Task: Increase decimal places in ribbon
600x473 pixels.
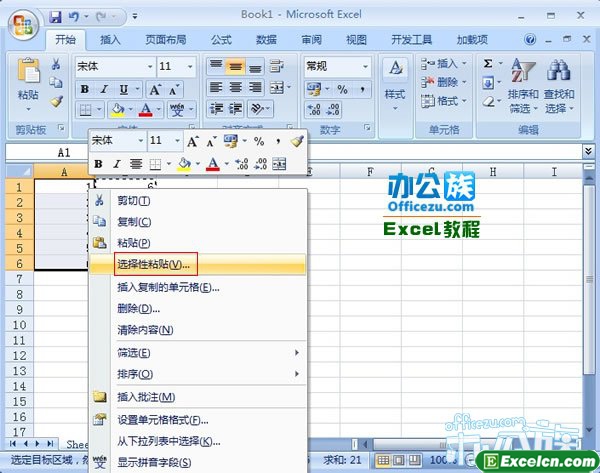Action: pyautogui.click(x=314, y=110)
